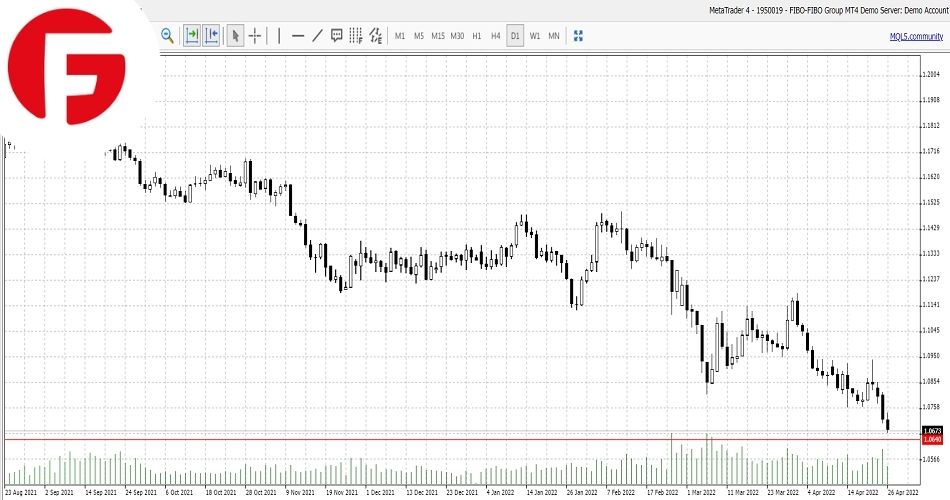Switch to M1 timeframe

pos(400,36)
